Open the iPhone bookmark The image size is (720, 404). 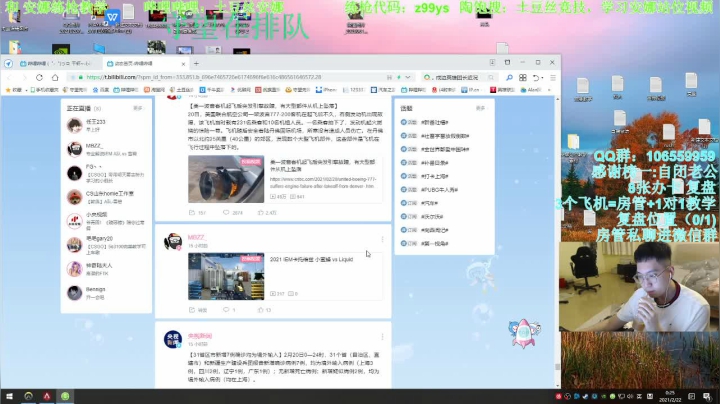(326, 90)
